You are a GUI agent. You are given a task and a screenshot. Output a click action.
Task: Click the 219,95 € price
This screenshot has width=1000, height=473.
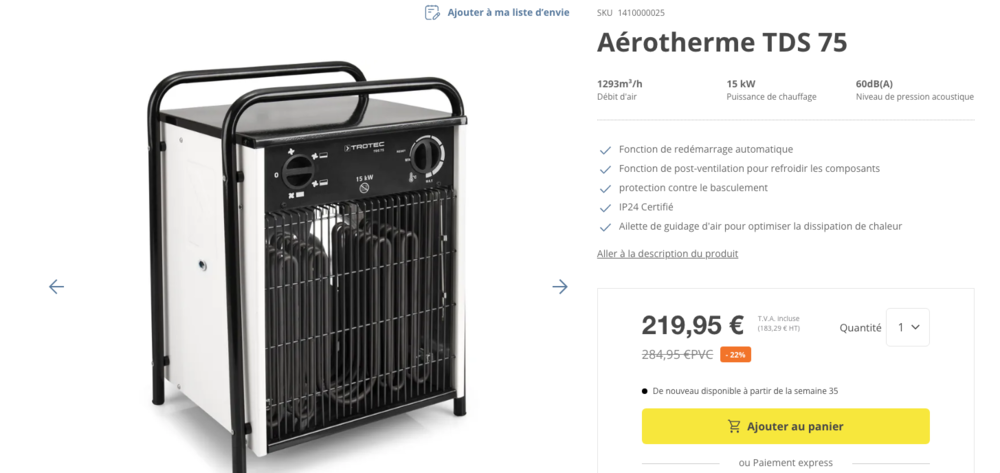coord(692,326)
